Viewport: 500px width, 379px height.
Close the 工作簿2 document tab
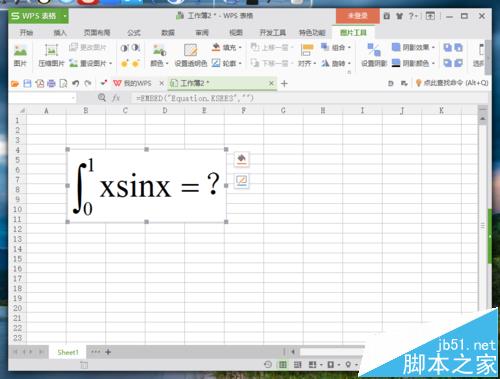pyautogui.click(x=271, y=83)
